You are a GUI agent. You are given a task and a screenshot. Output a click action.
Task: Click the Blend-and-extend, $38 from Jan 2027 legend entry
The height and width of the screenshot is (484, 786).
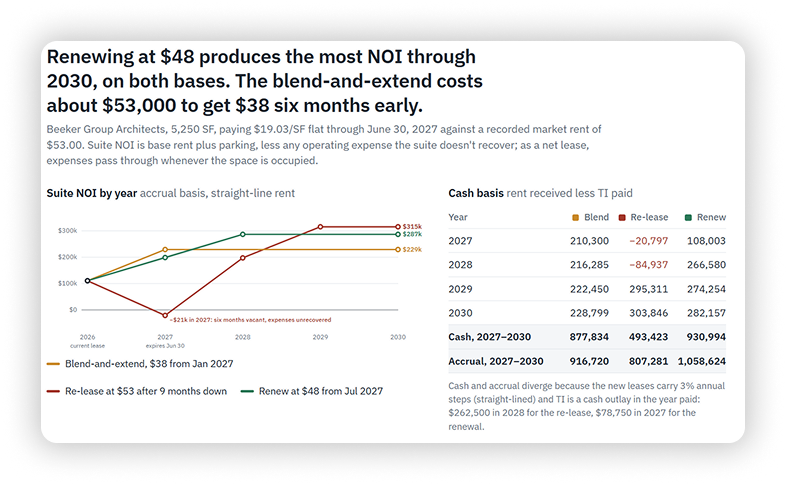pos(140,364)
